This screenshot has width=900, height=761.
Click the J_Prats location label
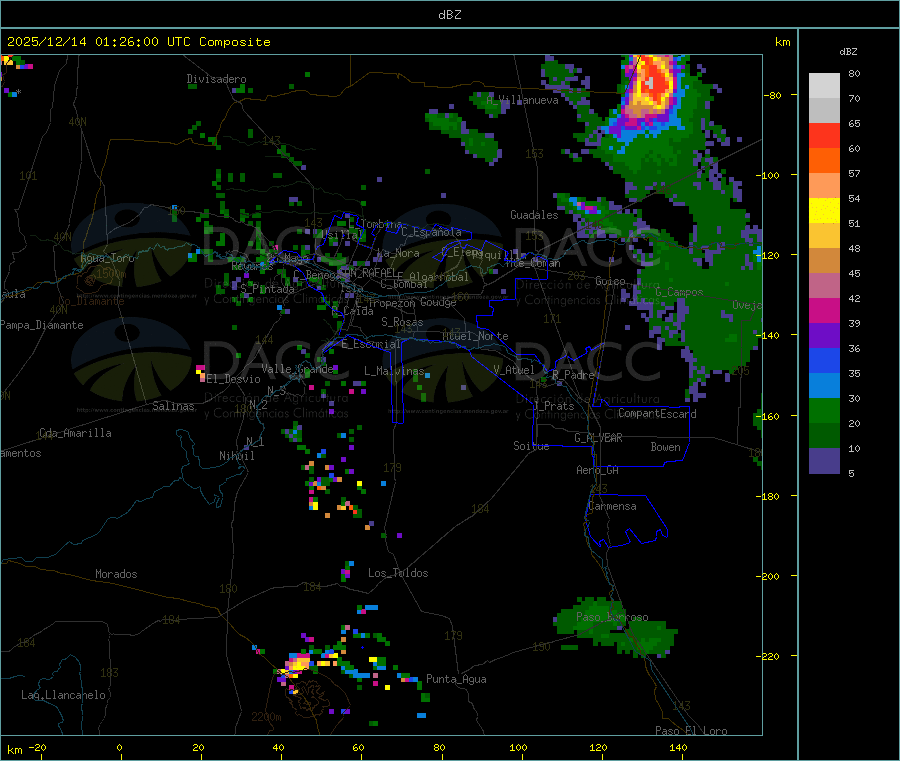tap(554, 406)
